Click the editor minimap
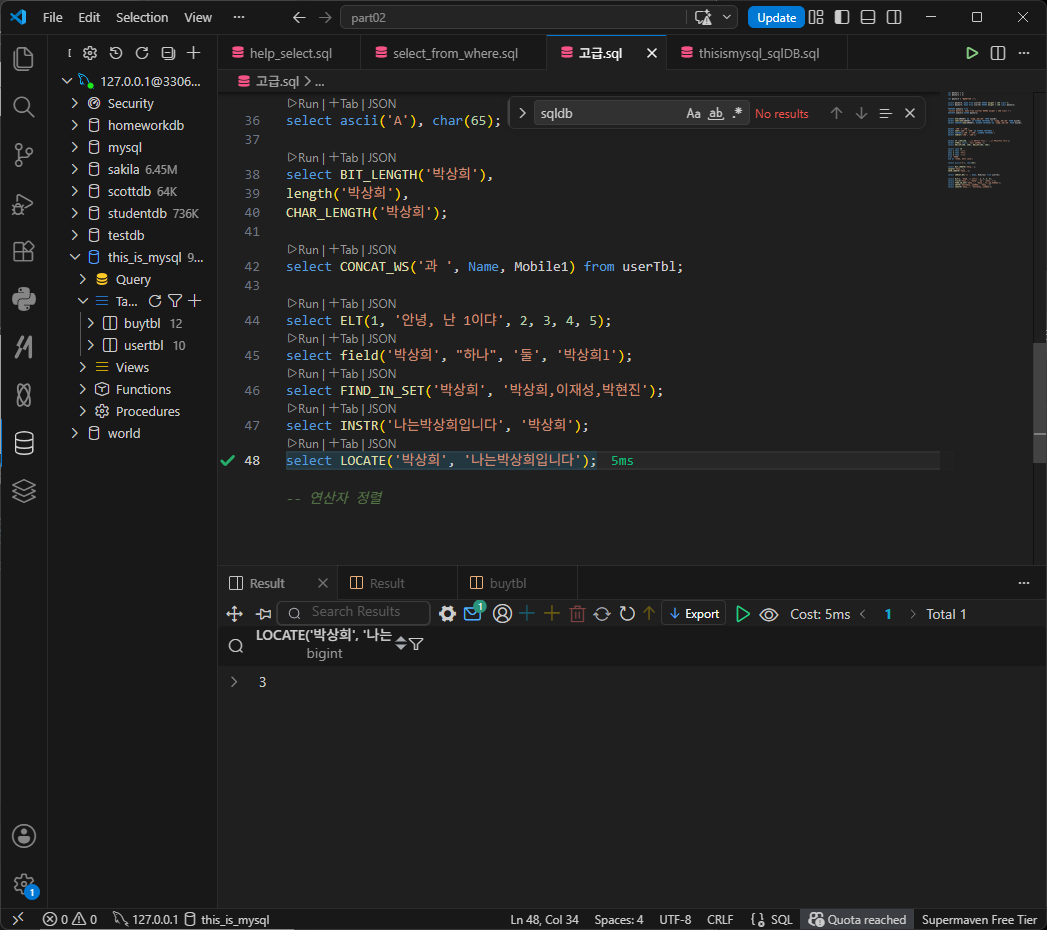Screen dimensions: 1047x930 click(984, 140)
